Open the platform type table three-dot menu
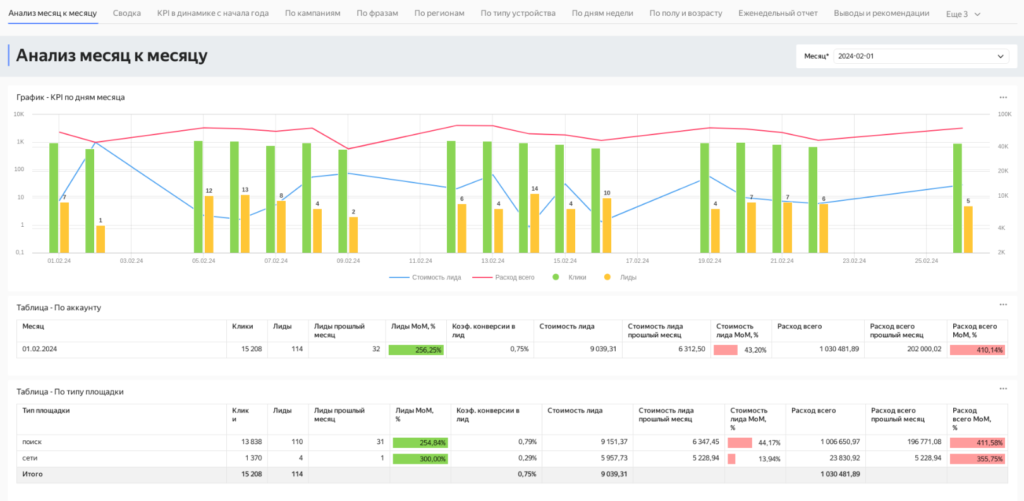This screenshot has width=1024, height=501. pos(1003,390)
